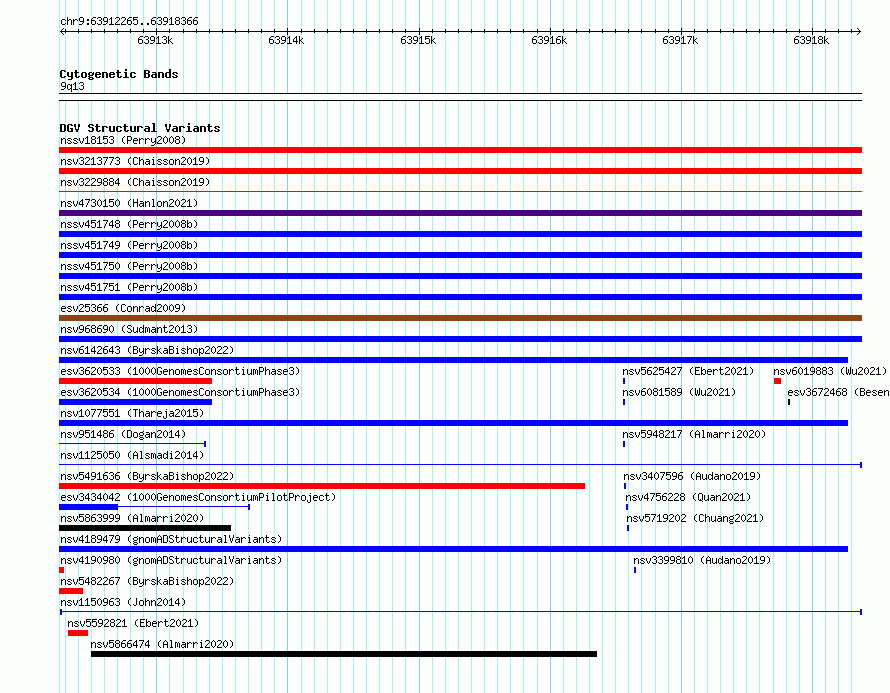Viewport: 890px width, 693px height.
Task: Select the red esv3620533 variant bar
Action: click(x=135, y=381)
